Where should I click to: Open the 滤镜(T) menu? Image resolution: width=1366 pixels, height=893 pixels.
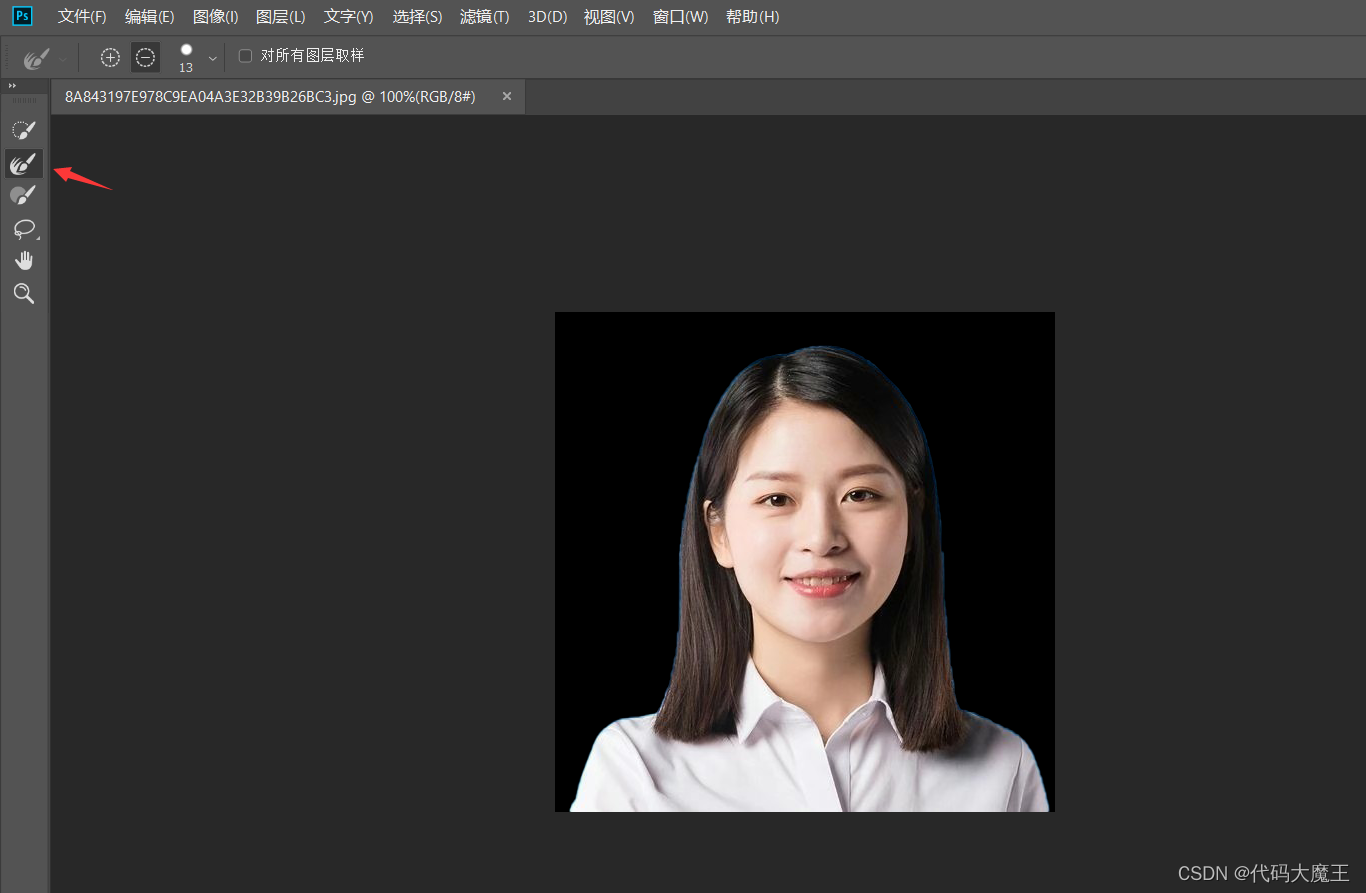pos(484,17)
